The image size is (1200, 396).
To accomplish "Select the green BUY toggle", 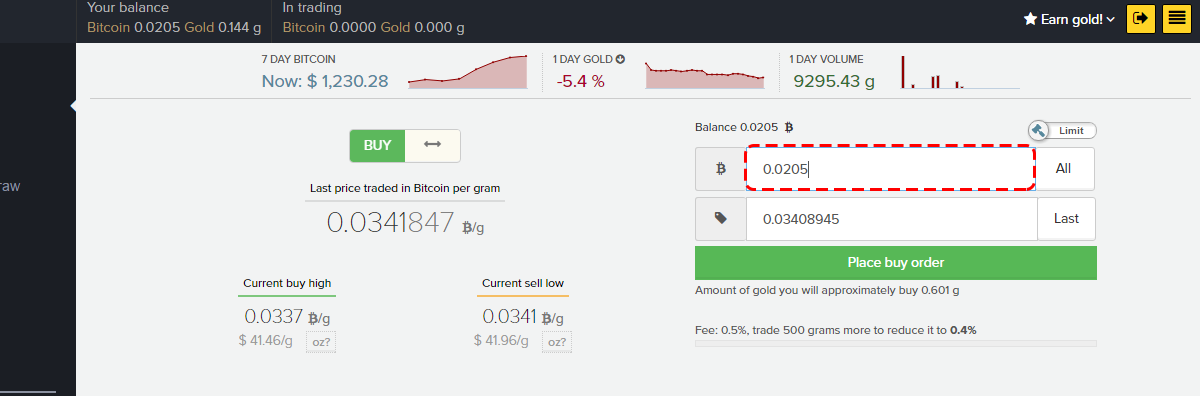I will click(378, 145).
